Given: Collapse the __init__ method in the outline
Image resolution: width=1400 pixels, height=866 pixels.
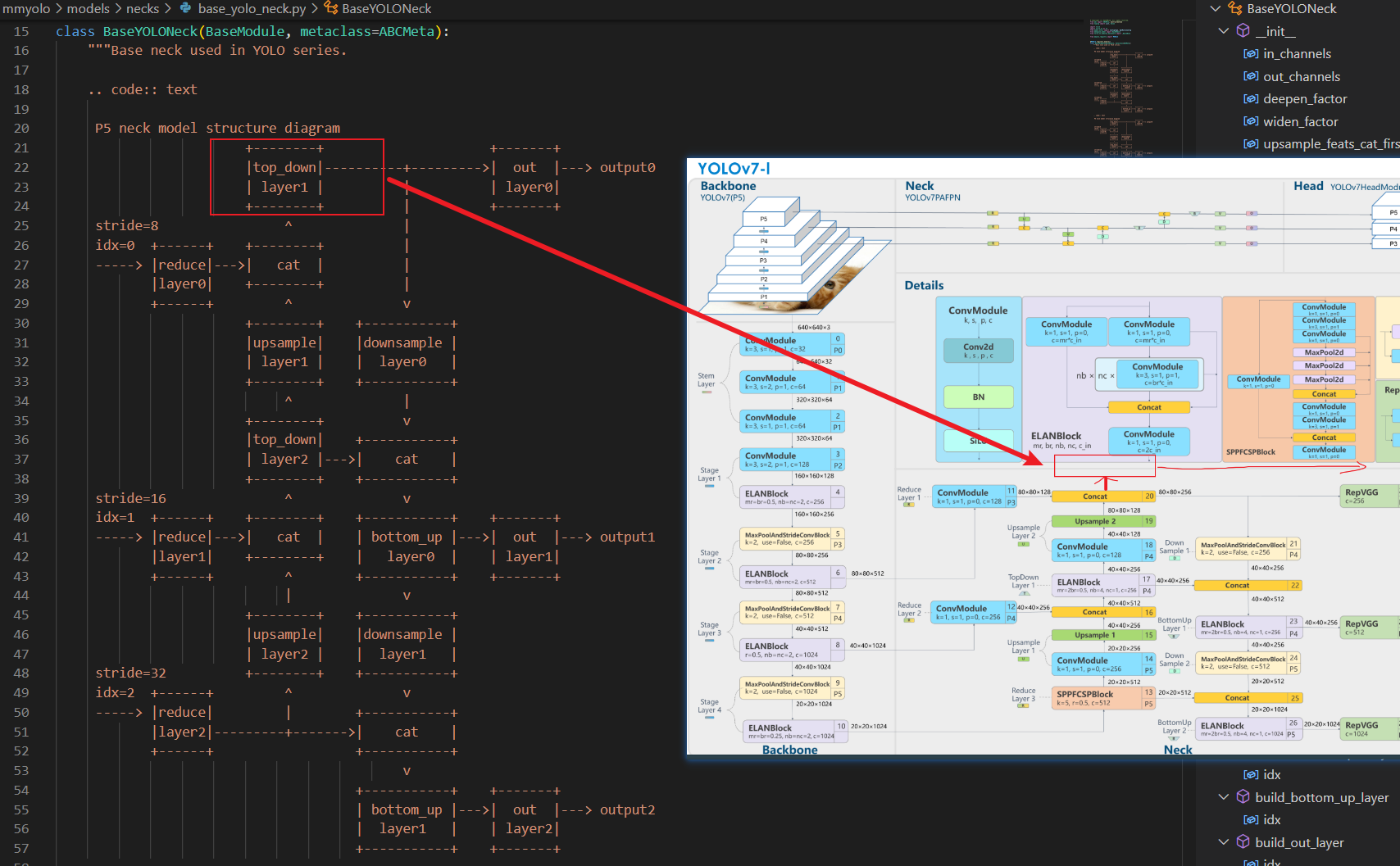Looking at the screenshot, I should coord(1224,31).
